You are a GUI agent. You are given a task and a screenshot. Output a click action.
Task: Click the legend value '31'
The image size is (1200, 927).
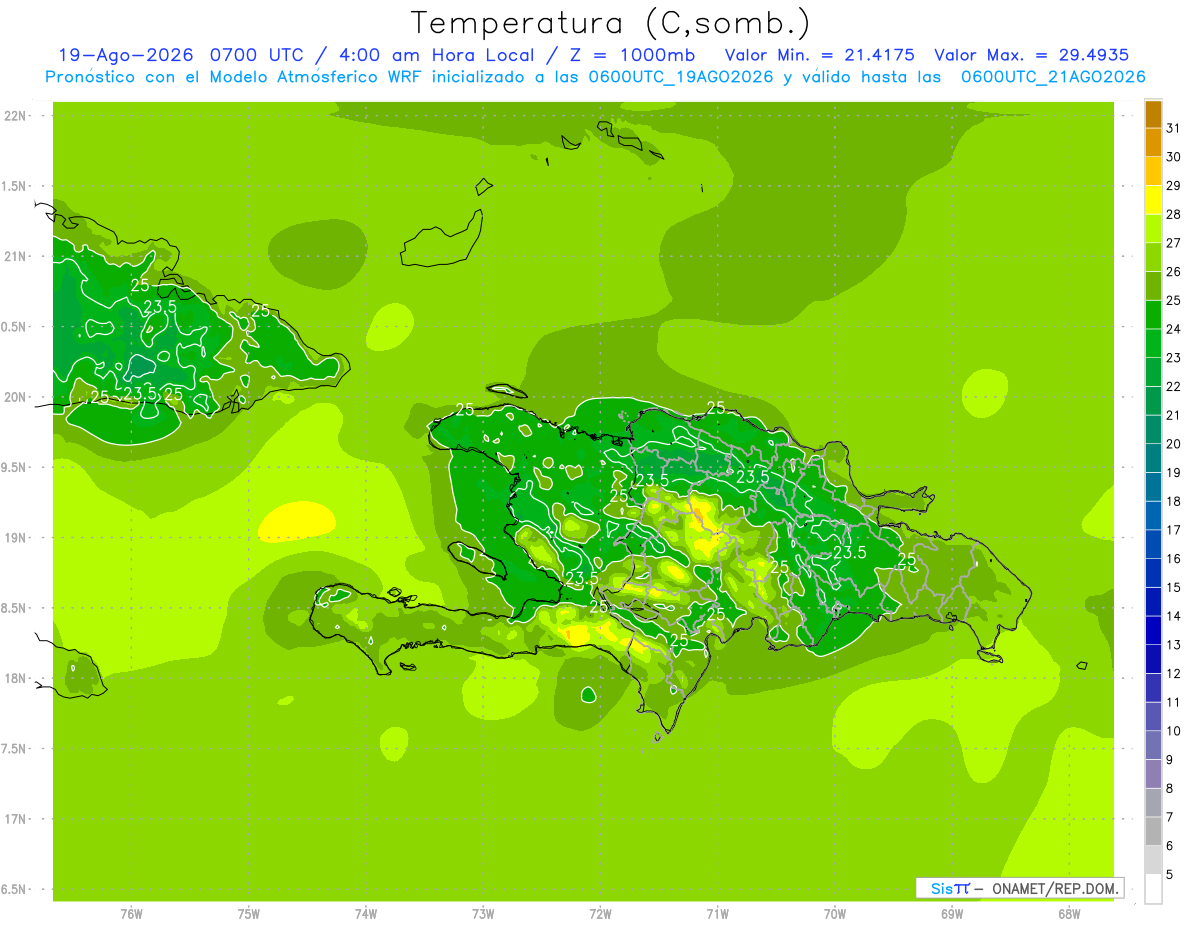pos(1174,128)
